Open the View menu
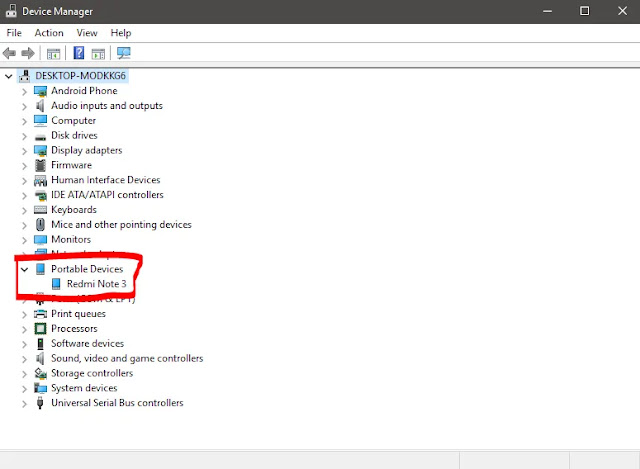640x469 pixels. pos(87,33)
